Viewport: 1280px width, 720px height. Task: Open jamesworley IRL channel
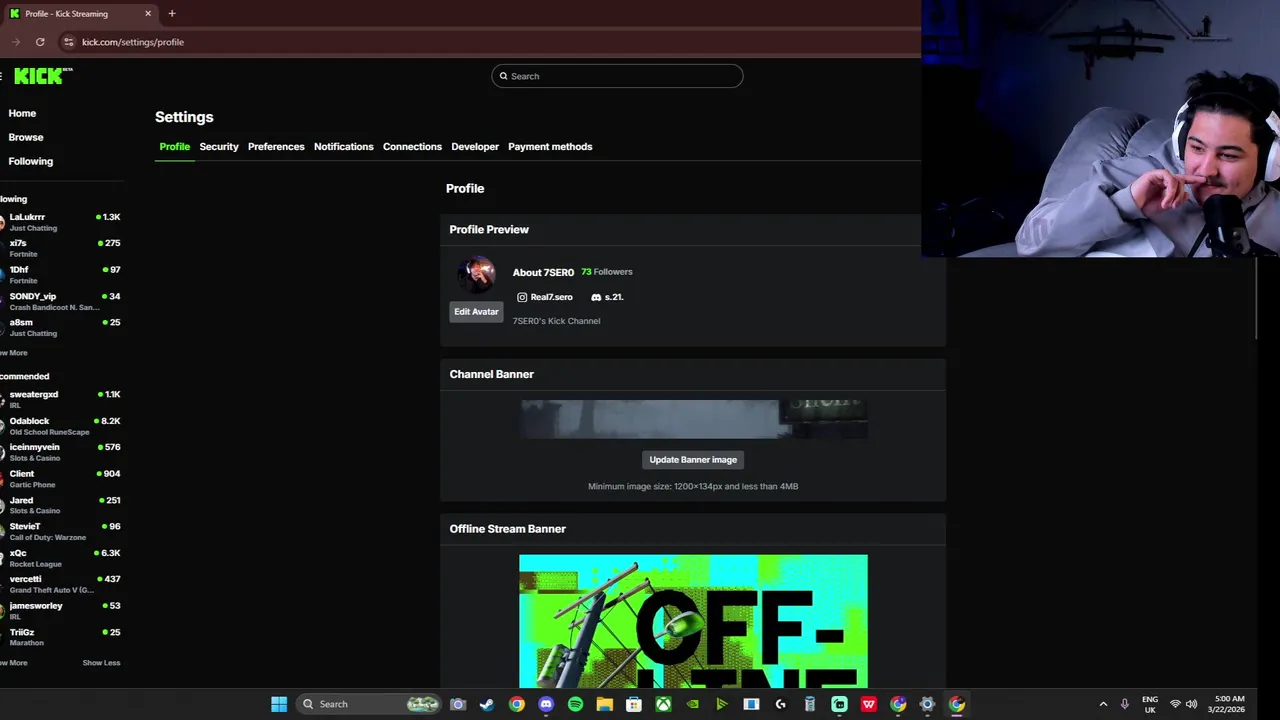click(x=60, y=610)
